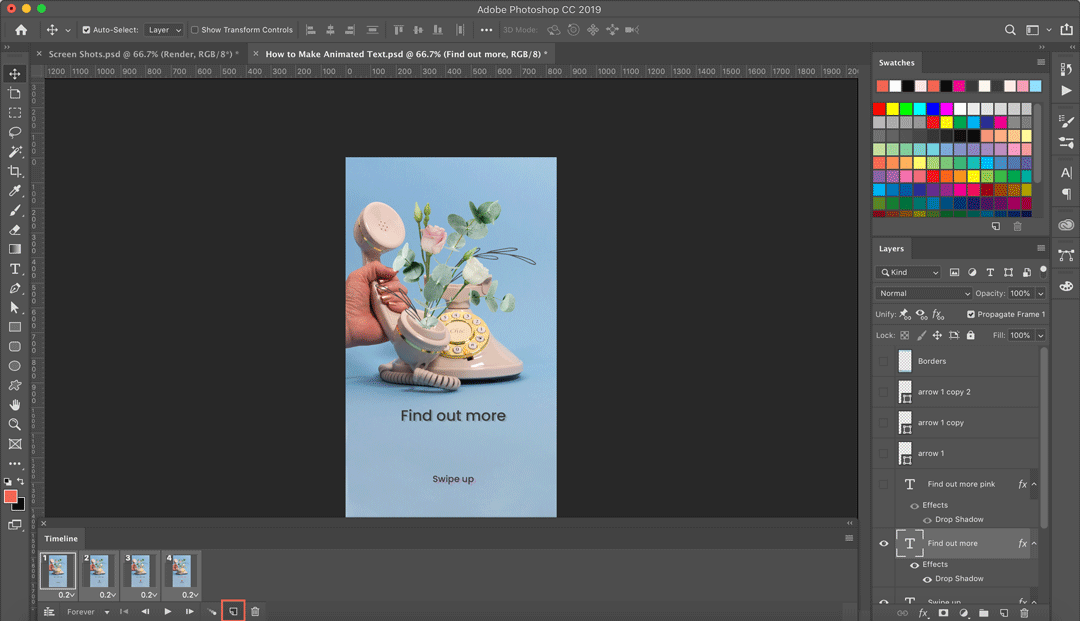Open the Swatches panel menu
The height and width of the screenshot is (621, 1080).
pos(1041,63)
